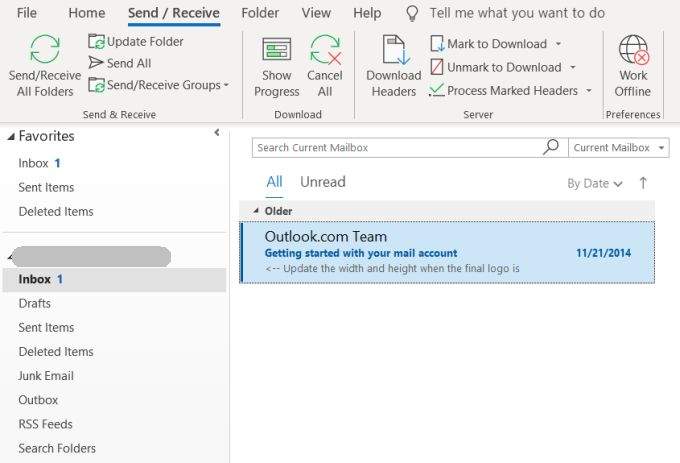Open the Unmark to Download dropdown arrow
The height and width of the screenshot is (463, 680).
pyautogui.click(x=573, y=67)
